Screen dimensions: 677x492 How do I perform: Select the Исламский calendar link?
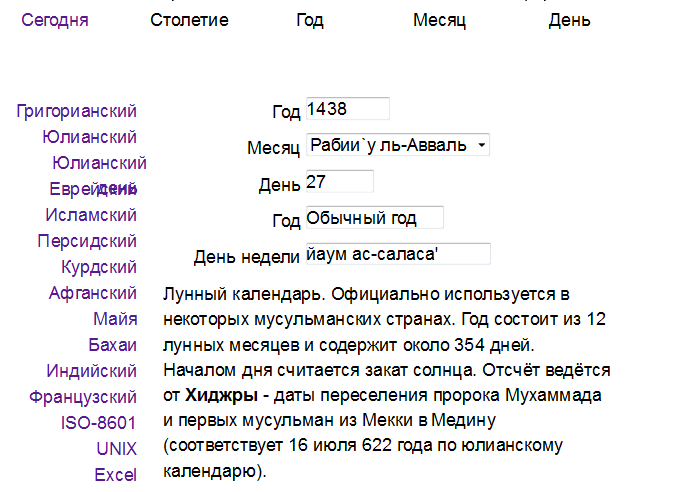click(x=91, y=215)
